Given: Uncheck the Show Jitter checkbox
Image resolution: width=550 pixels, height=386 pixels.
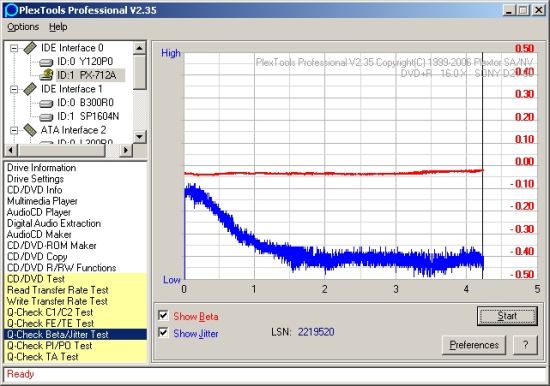Looking at the screenshot, I should [x=163, y=332].
